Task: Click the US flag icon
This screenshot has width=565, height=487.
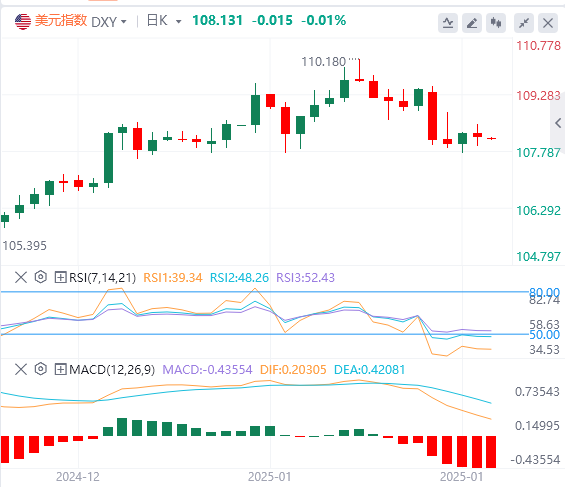Action: pos(23,22)
